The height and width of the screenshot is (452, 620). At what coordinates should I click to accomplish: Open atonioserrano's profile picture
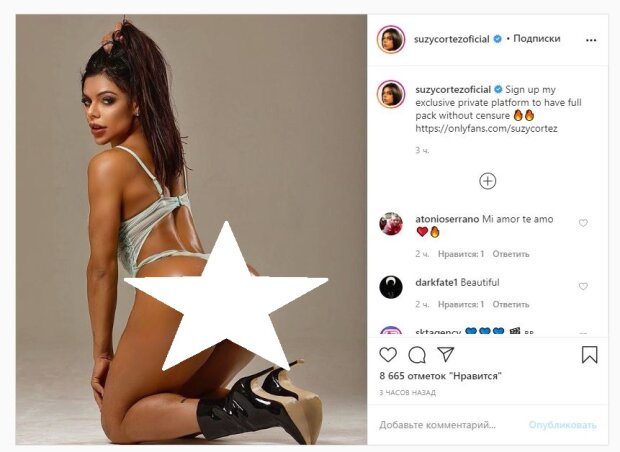click(391, 224)
